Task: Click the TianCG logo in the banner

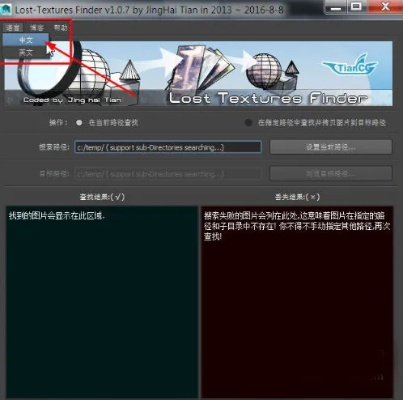Action: [x=350, y=65]
